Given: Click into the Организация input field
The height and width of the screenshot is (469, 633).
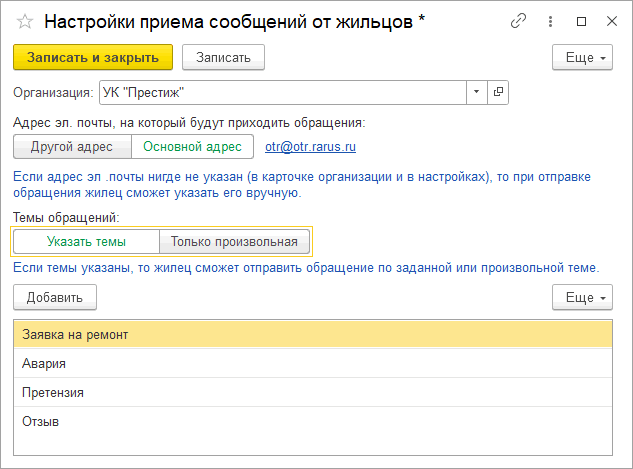Looking at the screenshot, I should tap(283, 92).
